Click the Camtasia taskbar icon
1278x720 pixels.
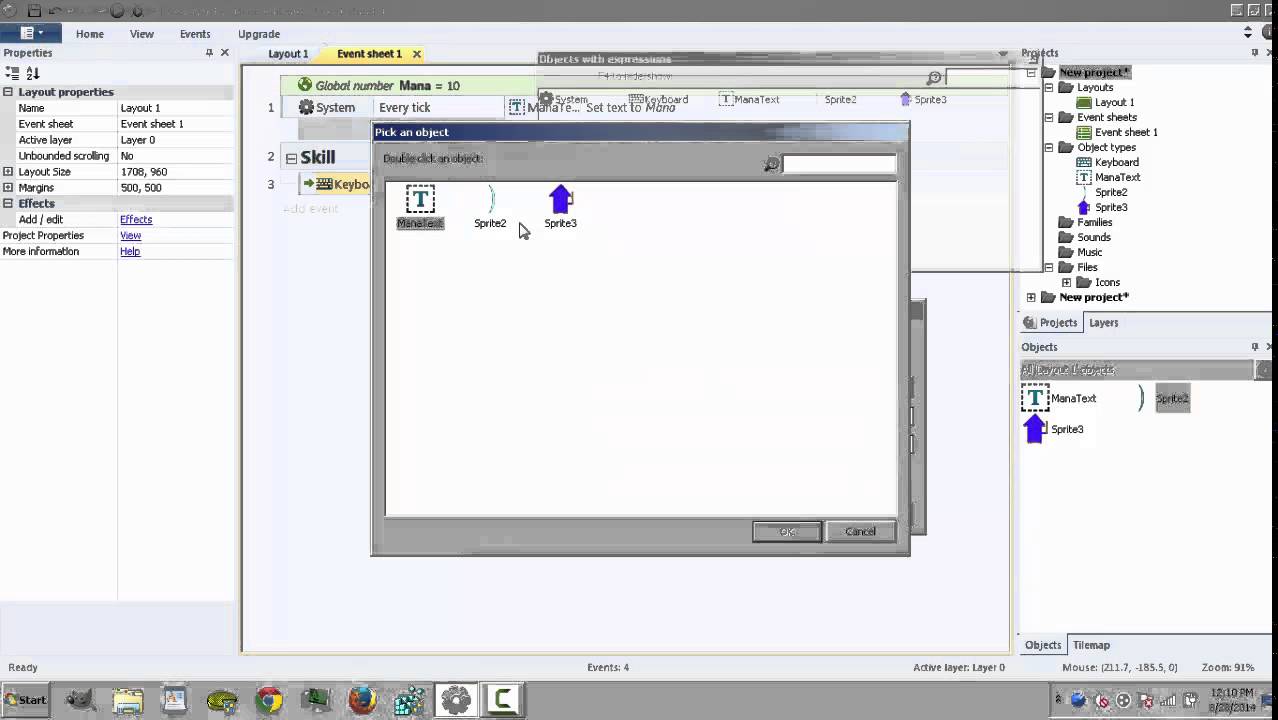502,700
